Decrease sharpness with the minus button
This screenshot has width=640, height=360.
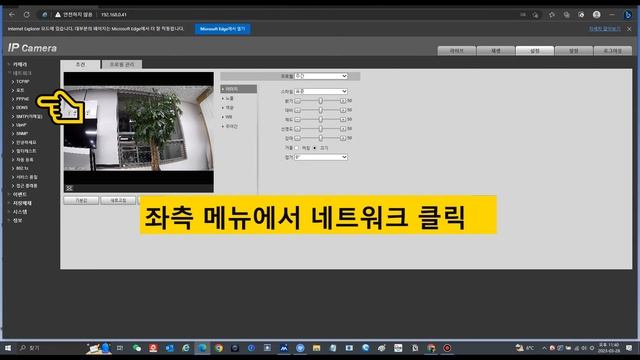[298, 129]
